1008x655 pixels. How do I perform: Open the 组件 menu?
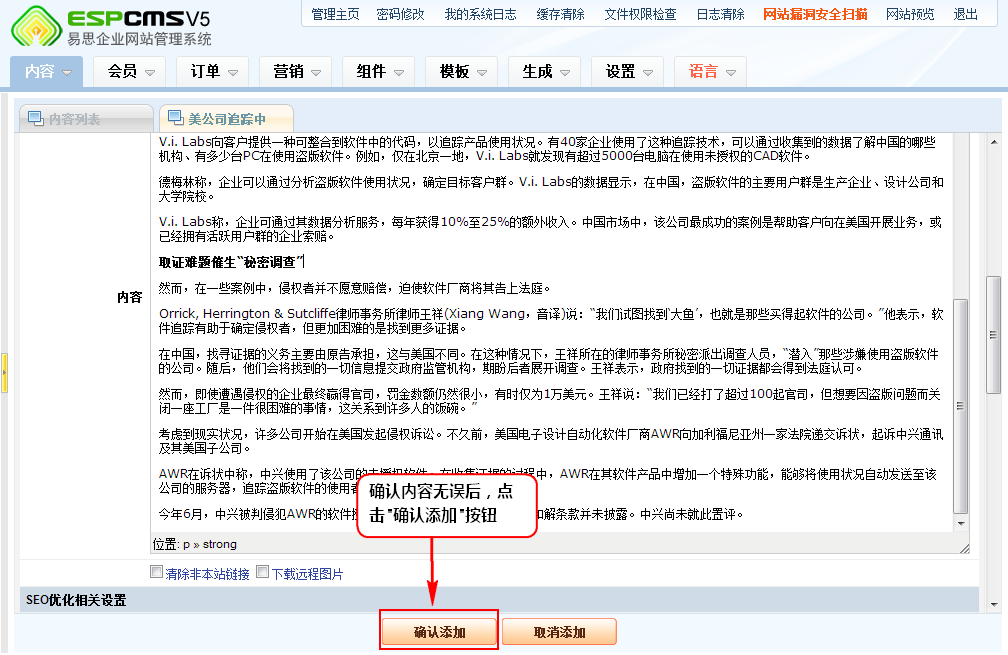point(378,71)
